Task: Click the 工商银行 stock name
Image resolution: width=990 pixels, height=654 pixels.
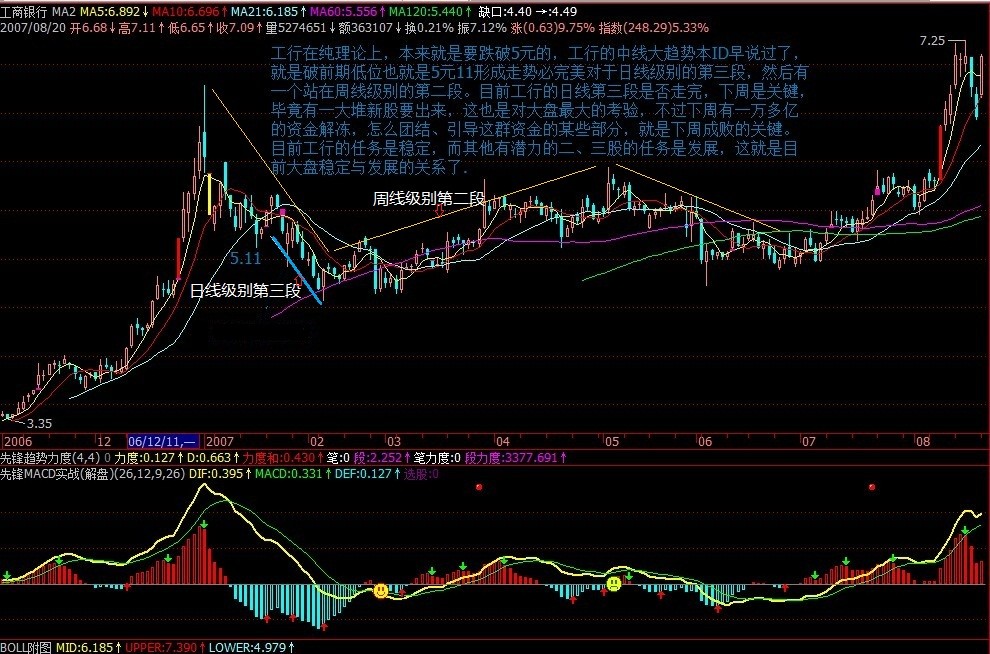Action: point(24,10)
